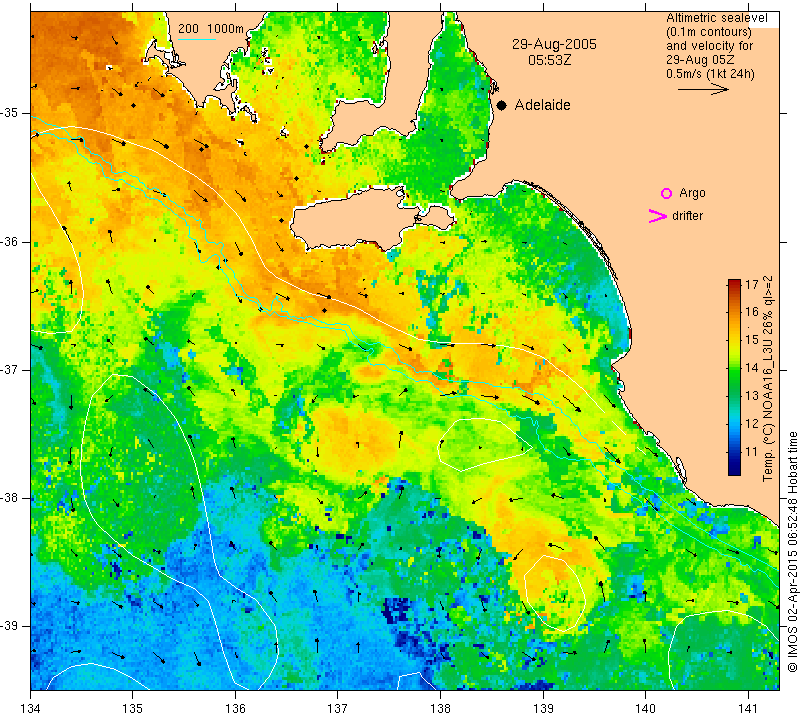Click the color bar value 12

[752, 424]
